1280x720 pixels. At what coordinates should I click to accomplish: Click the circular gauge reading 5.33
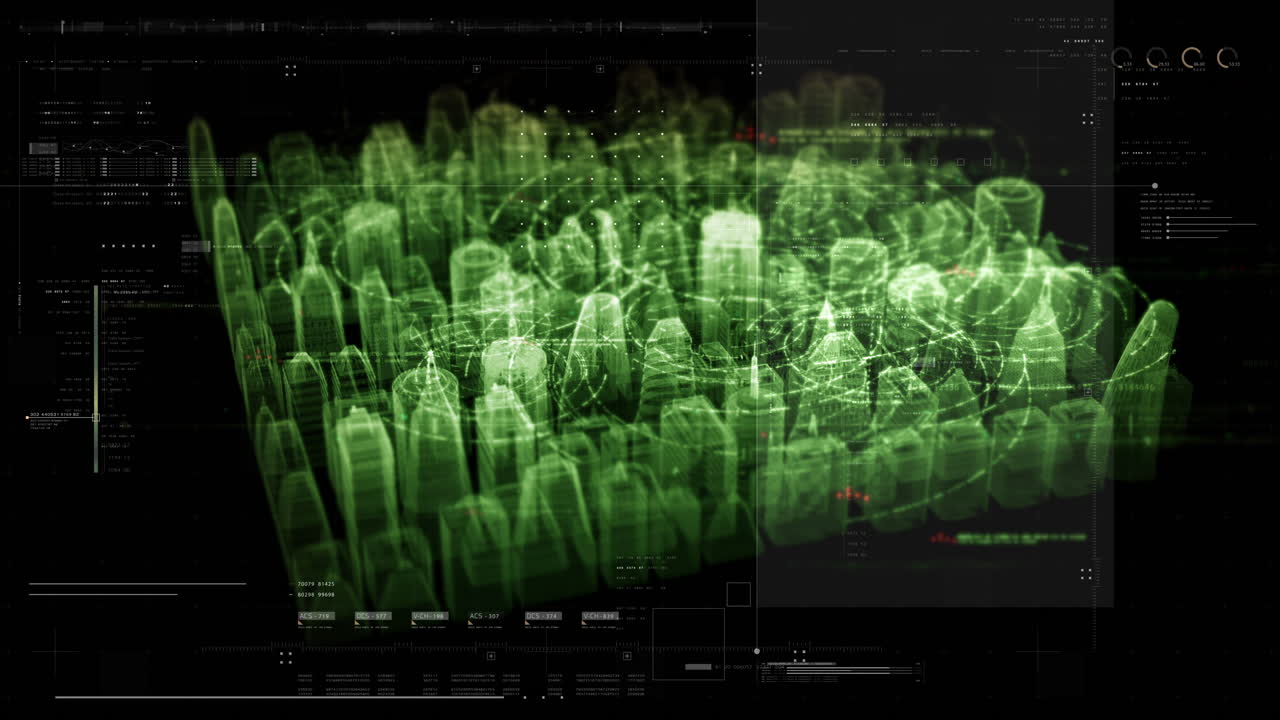[1122, 58]
